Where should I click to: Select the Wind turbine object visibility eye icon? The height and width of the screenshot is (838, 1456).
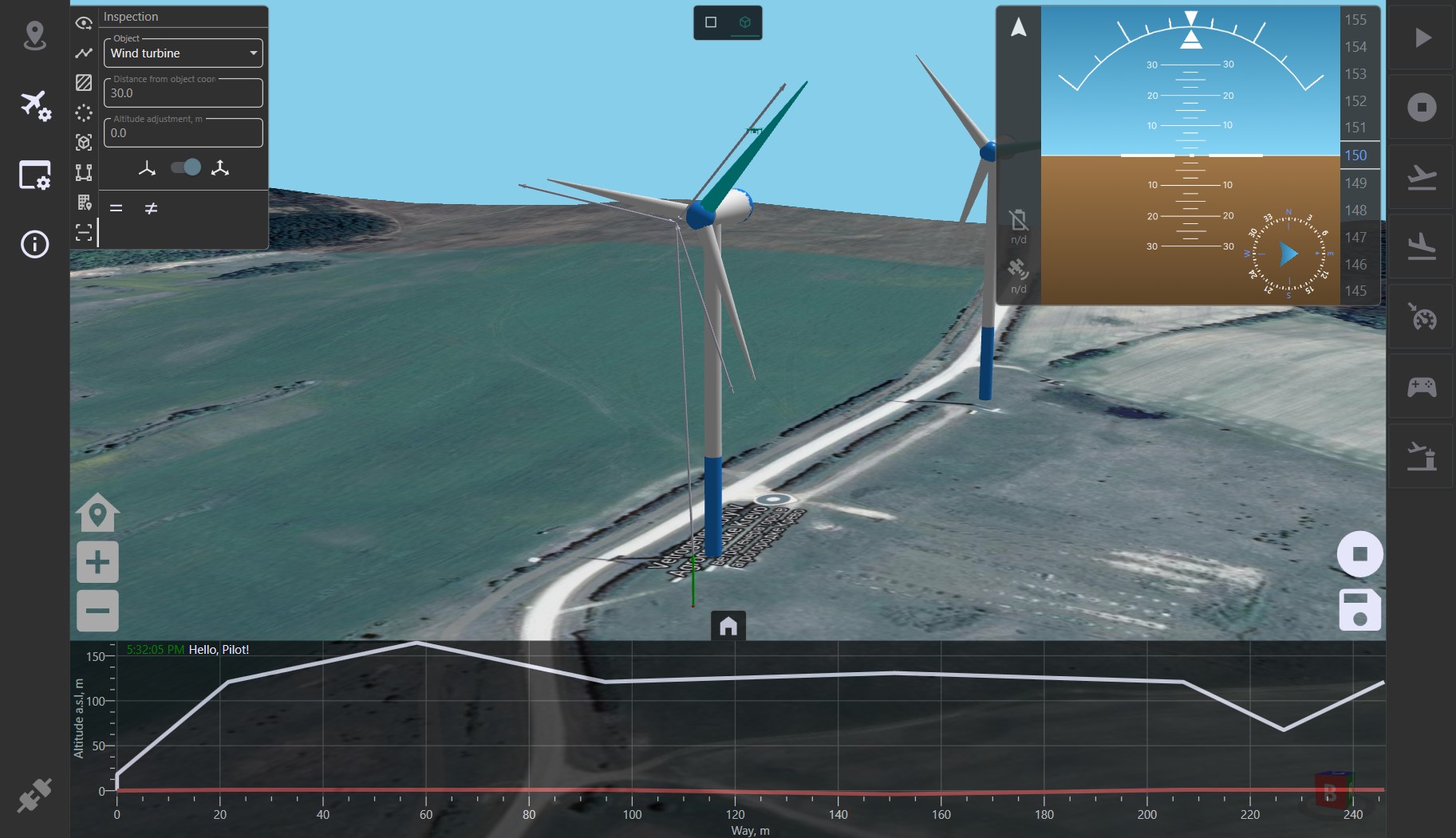pyautogui.click(x=84, y=23)
